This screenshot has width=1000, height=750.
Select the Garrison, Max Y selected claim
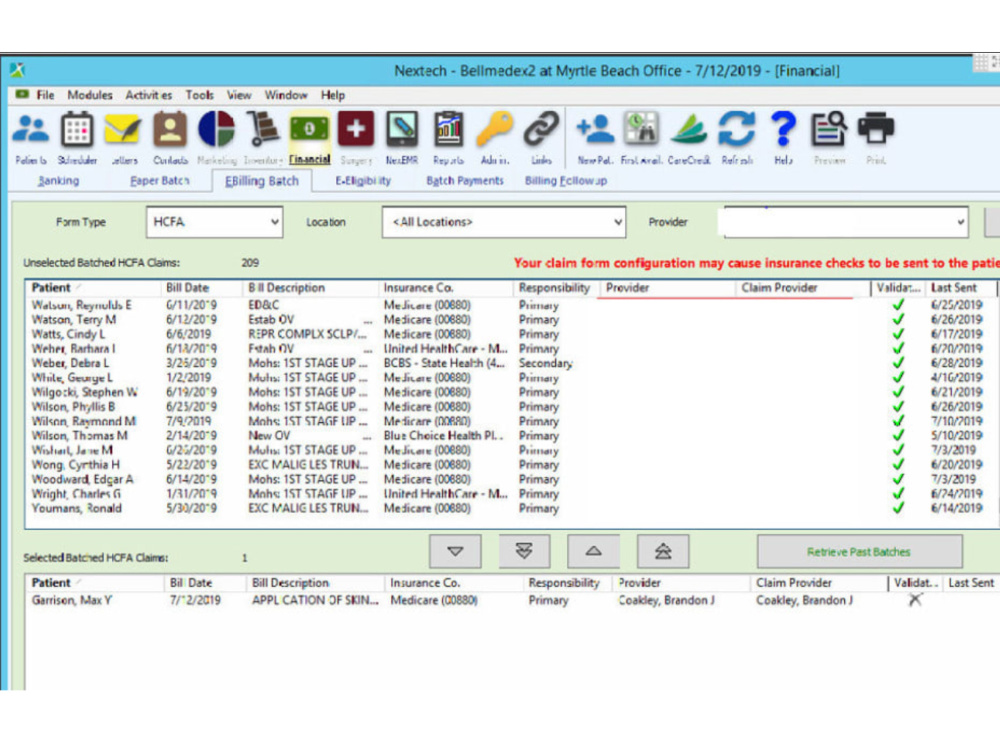click(x=510, y=600)
